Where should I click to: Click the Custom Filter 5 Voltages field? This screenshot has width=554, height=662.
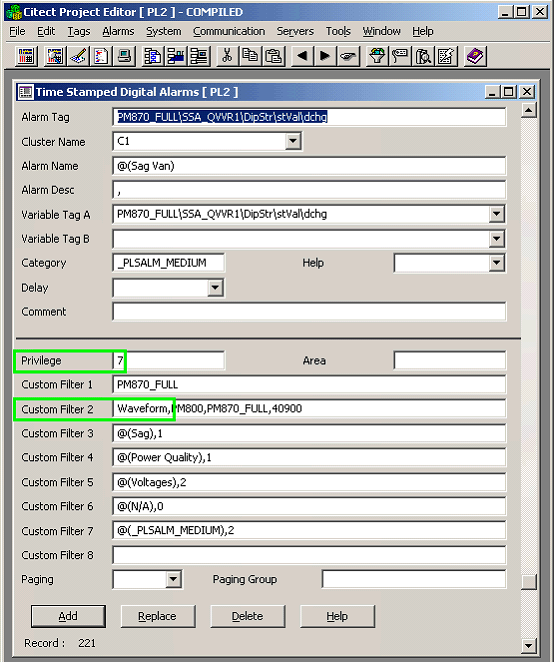[309, 482]
